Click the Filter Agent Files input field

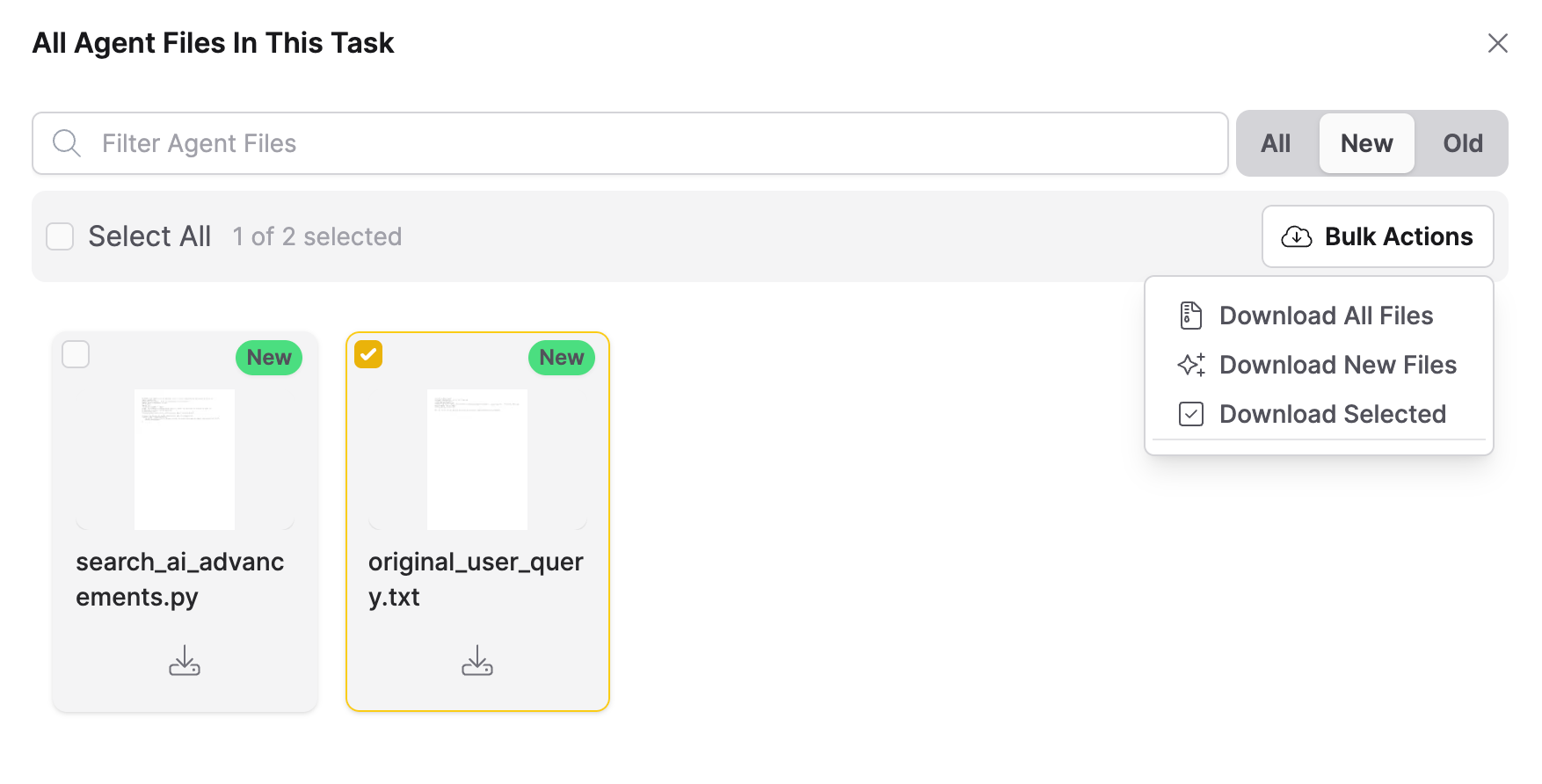[x=615, y=143]
